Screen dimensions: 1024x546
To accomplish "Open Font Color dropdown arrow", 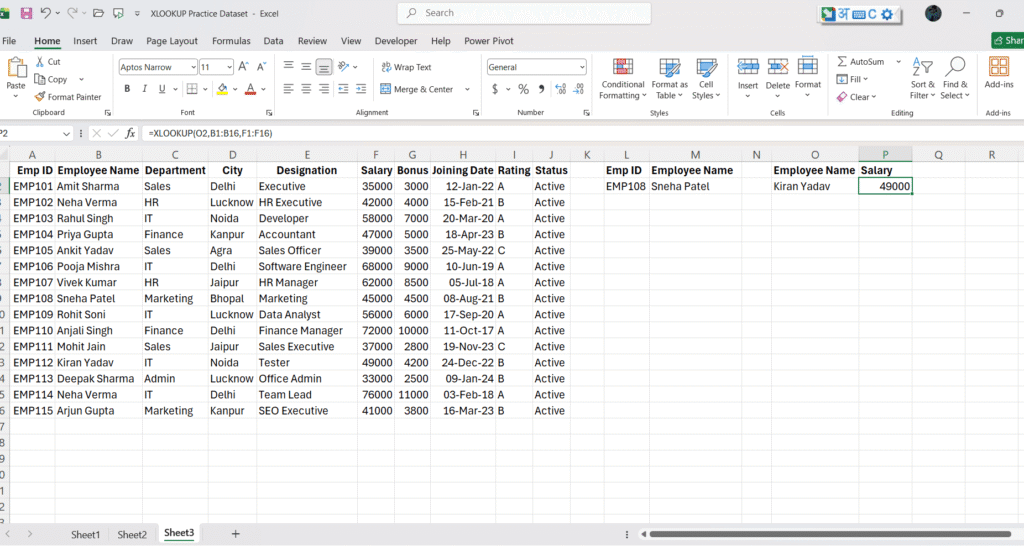I will coord(263,89).
